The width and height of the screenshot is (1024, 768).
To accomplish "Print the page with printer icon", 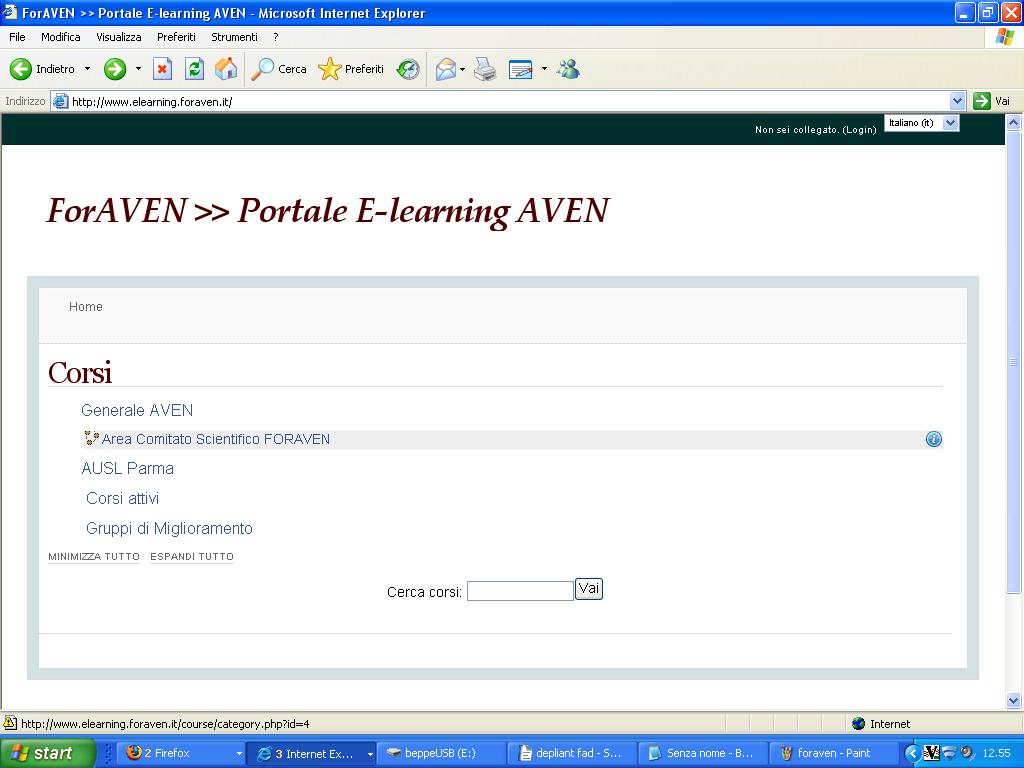I will [485, 69].
